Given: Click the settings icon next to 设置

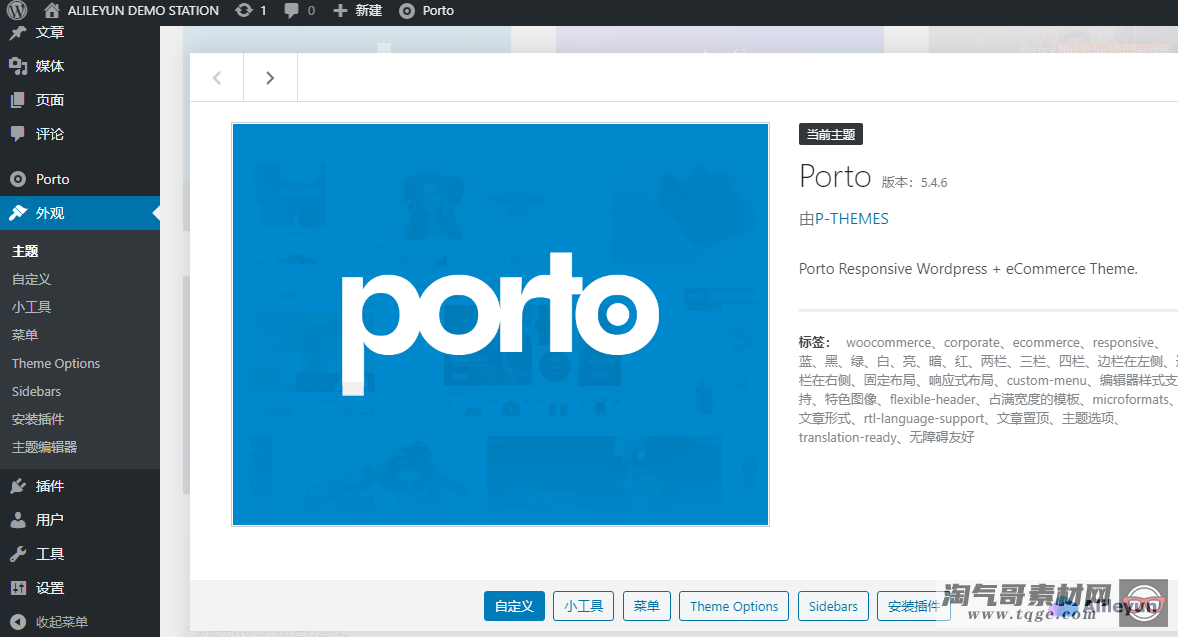Looking at the screenshot, I should pyautogui.click(x=18, y=588).
